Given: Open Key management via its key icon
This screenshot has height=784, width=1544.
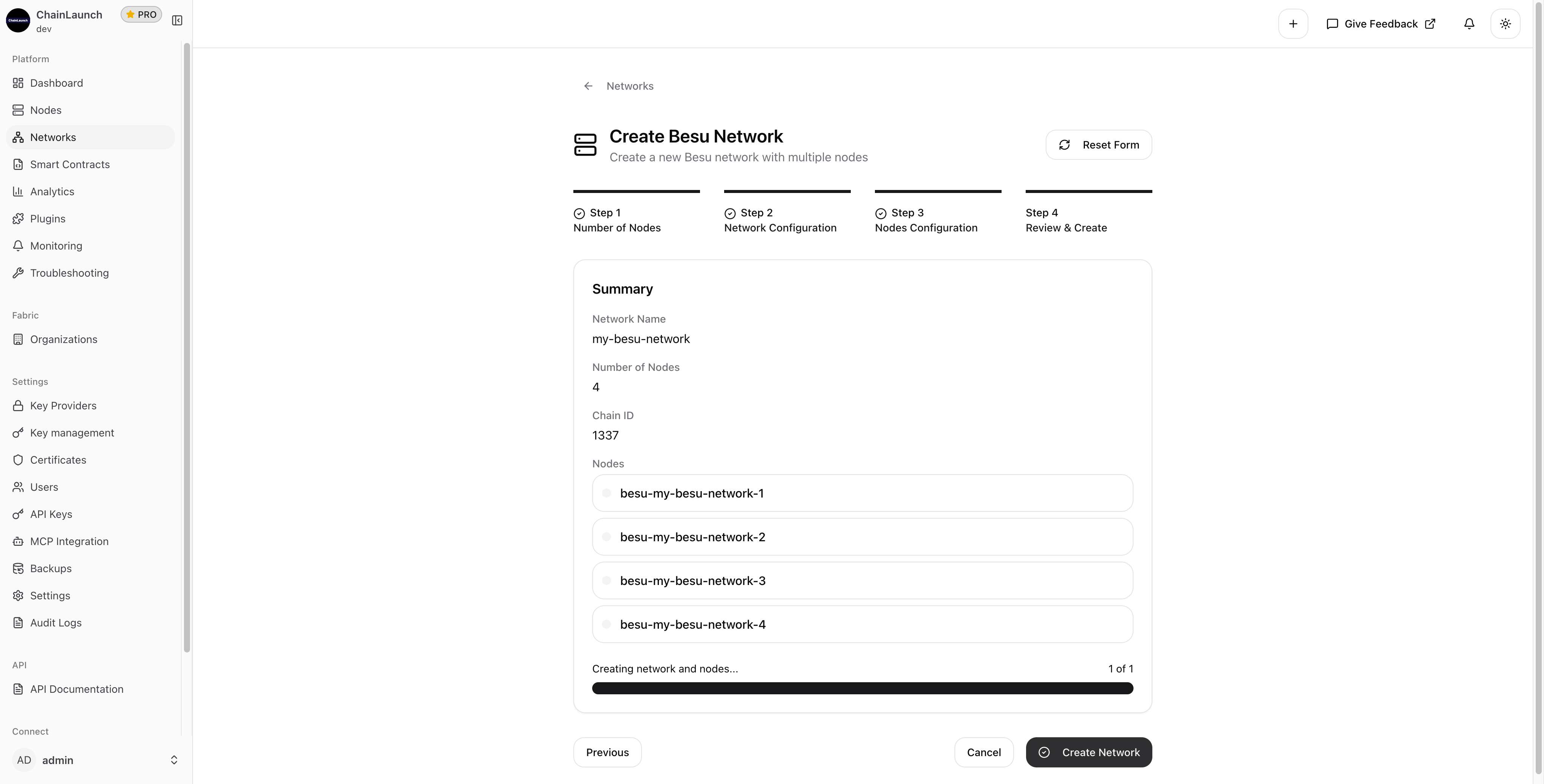Looking at the screenshot, I should point(18,432).
